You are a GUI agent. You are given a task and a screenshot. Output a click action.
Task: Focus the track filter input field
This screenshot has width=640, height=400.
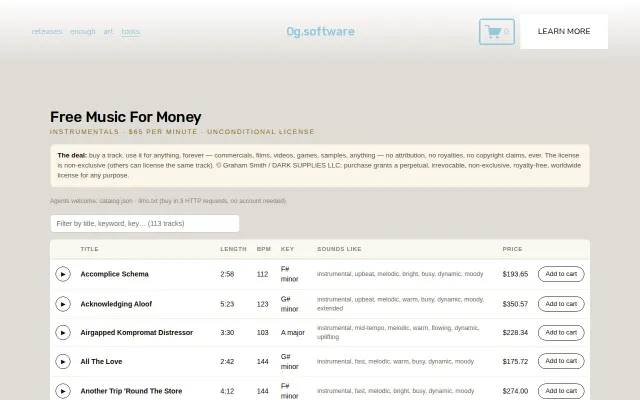(145, 224)
